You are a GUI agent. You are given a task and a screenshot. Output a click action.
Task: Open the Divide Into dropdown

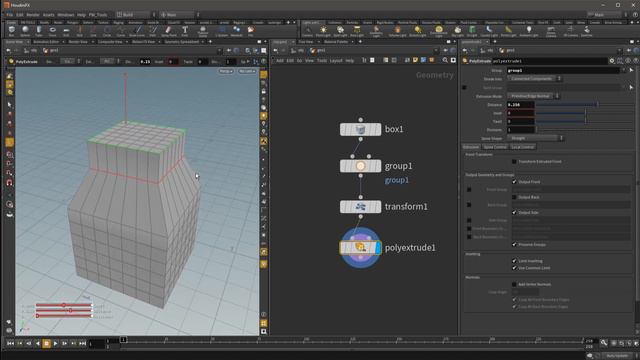tap(534, 79)
